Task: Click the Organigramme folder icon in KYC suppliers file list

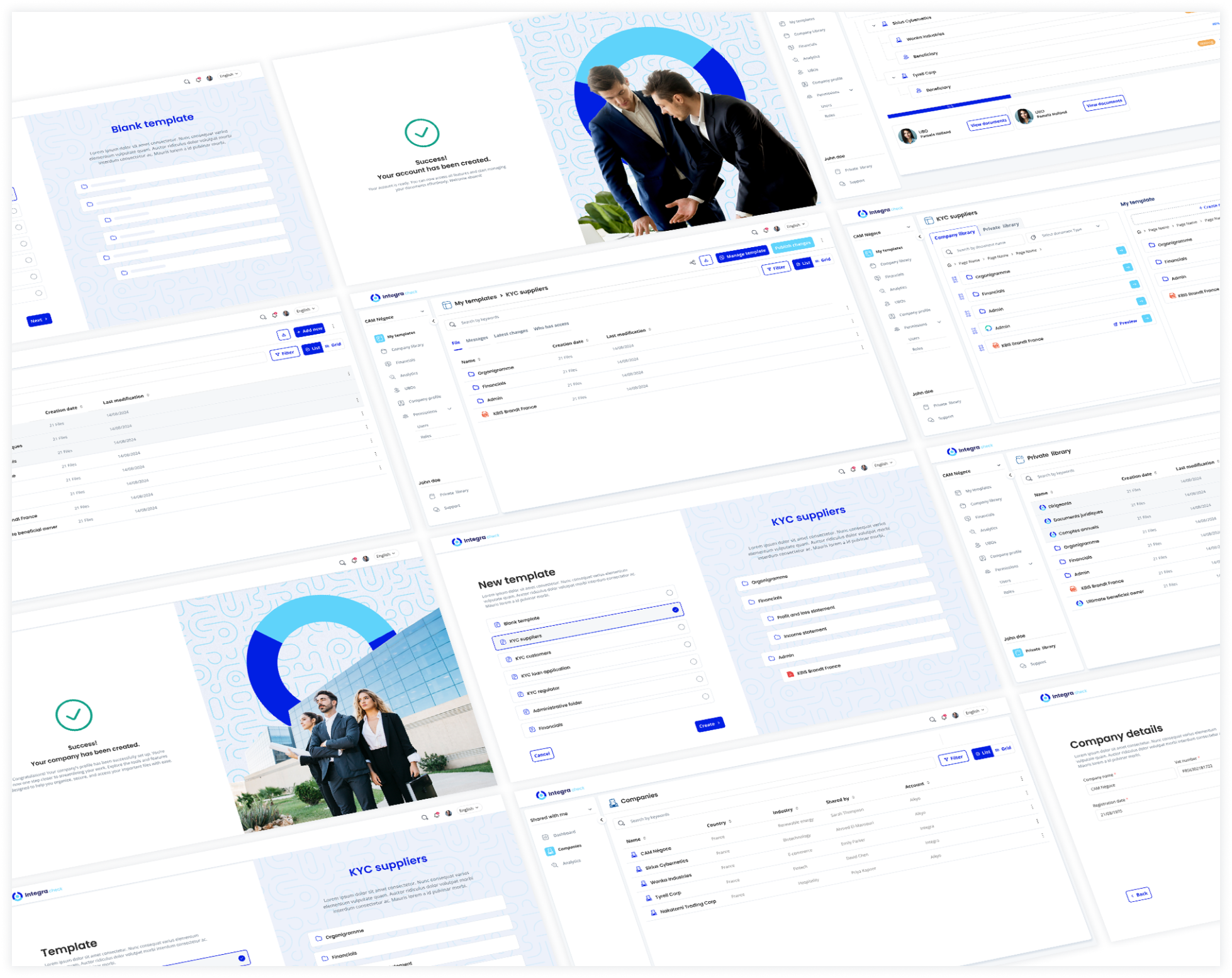Action: coord(471,374)
